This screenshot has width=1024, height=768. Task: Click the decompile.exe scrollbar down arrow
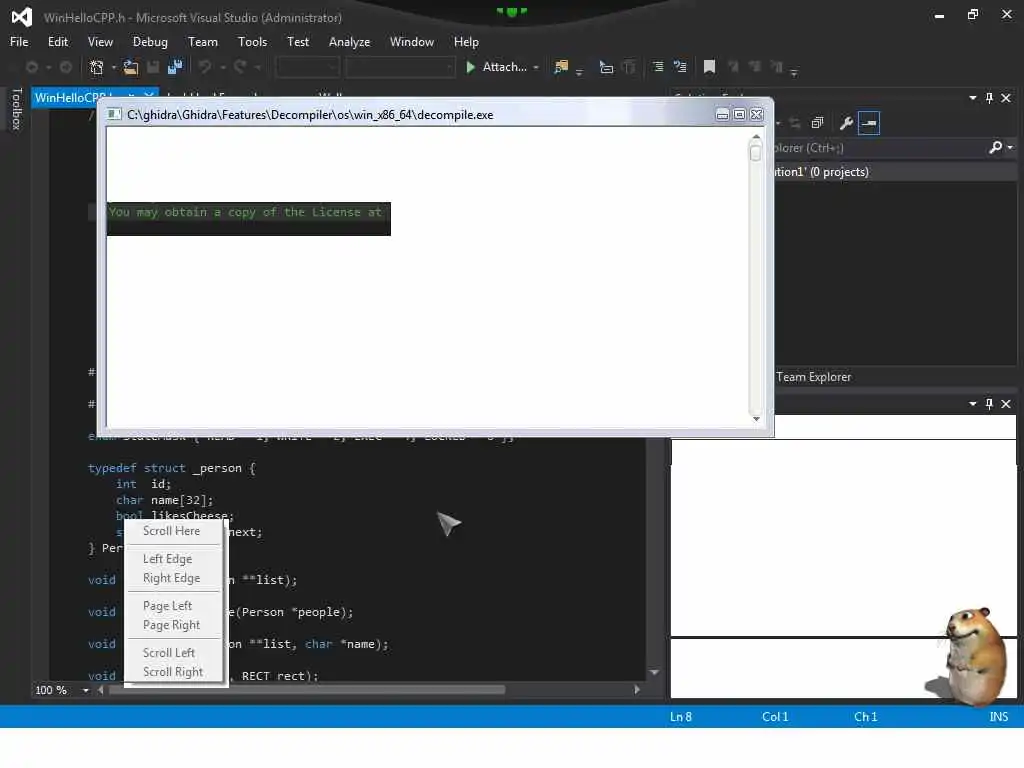[756, 419]
